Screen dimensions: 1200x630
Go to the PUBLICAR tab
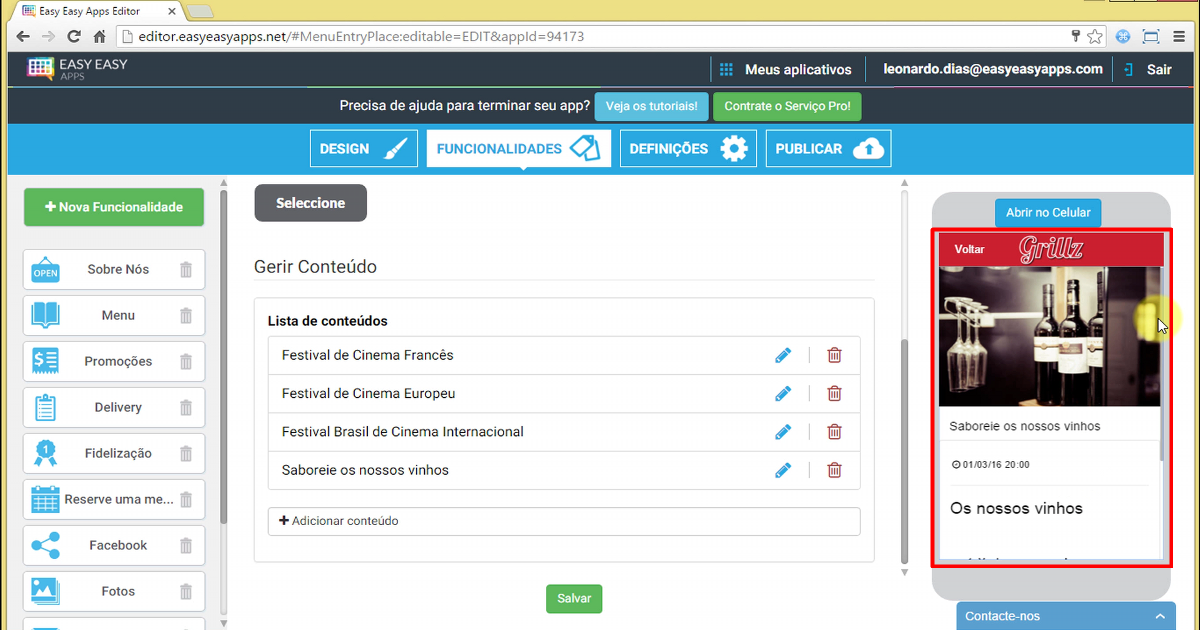(x=828, y=149)
